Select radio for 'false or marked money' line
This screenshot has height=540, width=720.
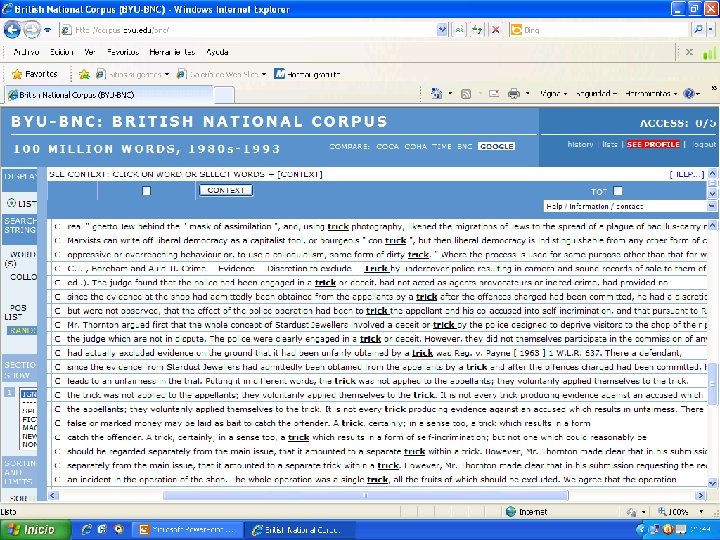[x=58, y=423]
